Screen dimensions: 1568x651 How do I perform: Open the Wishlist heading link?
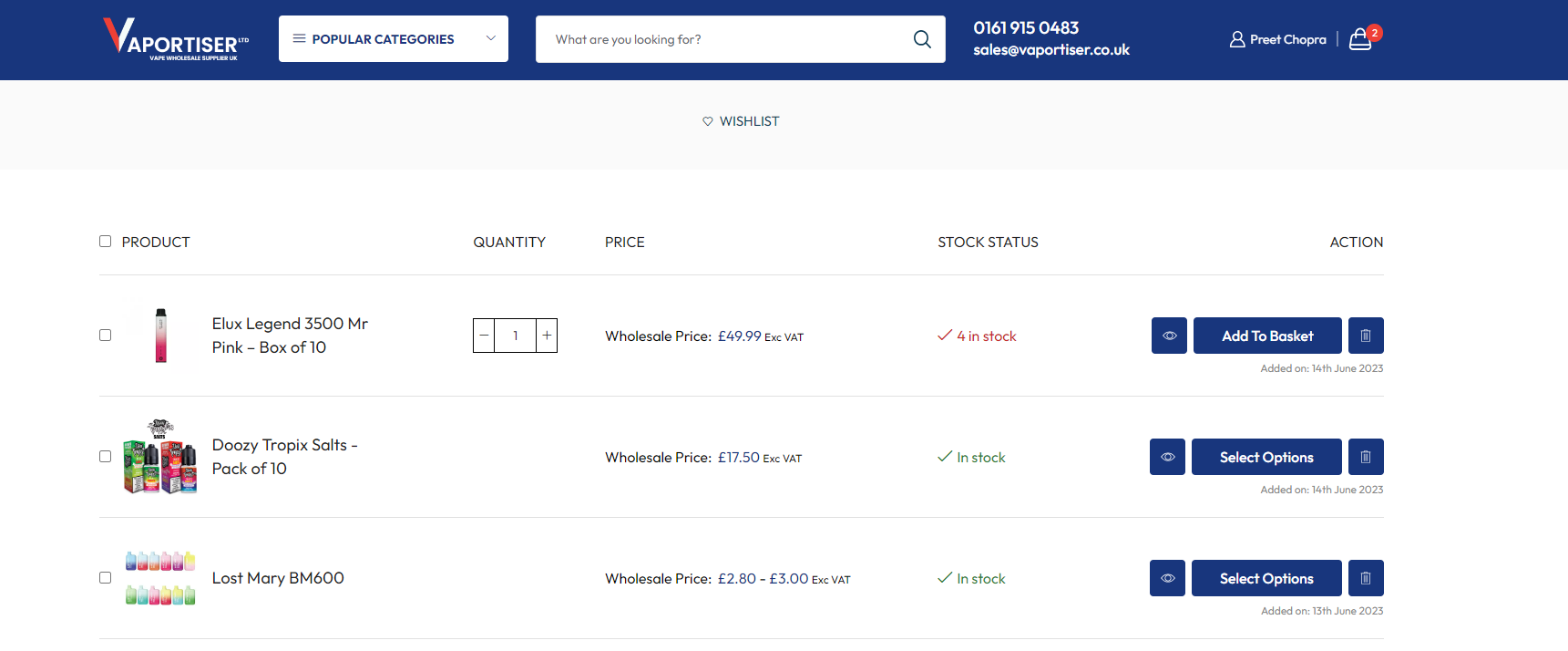click(741, 121)
